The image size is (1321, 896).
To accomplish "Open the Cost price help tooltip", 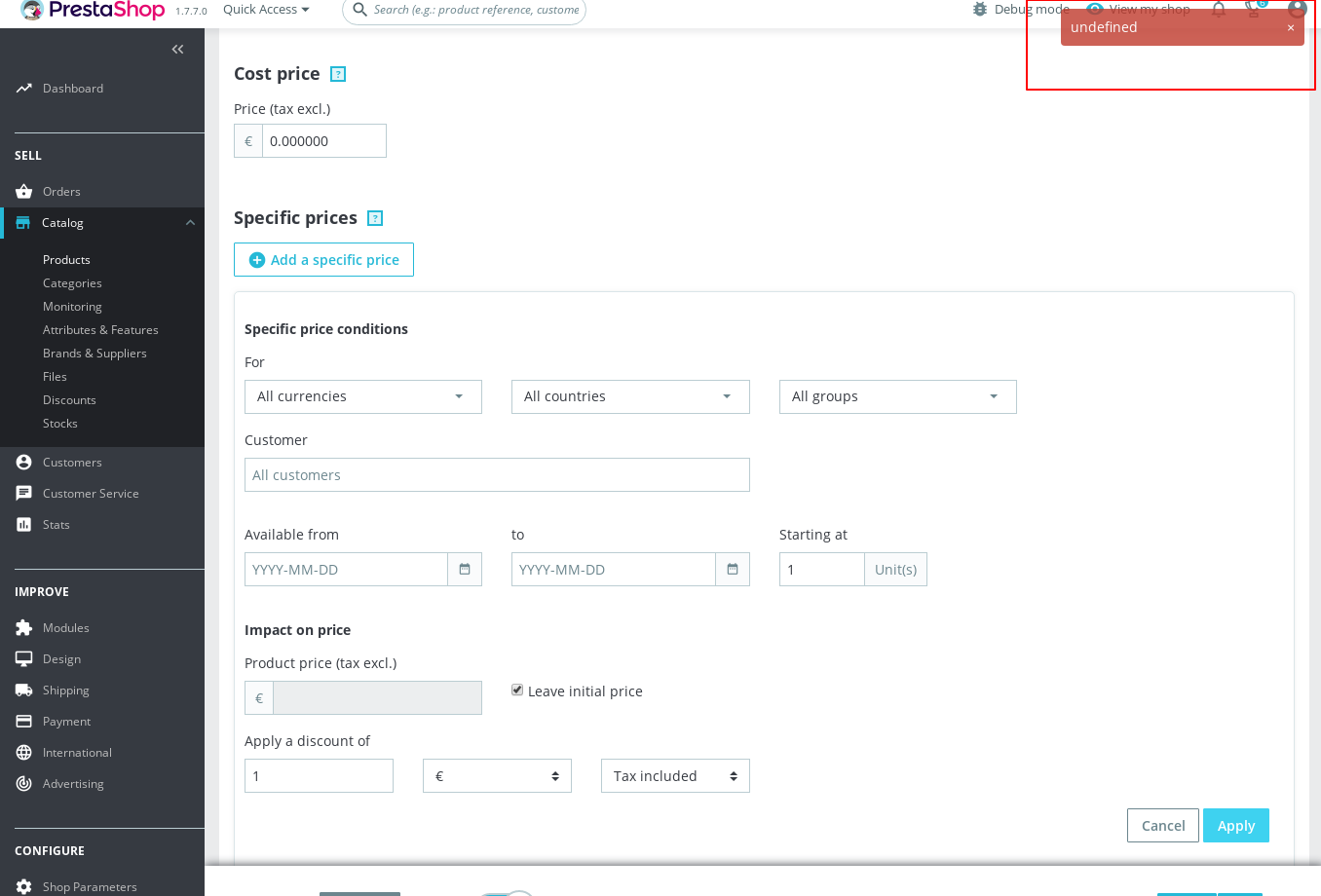I will point(338,74).
